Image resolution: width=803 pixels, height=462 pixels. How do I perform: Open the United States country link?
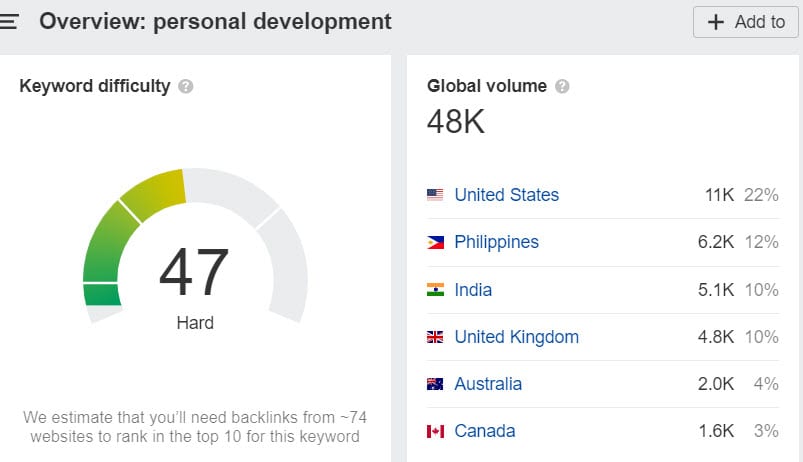pyautogui.click(x=506, y=195)
